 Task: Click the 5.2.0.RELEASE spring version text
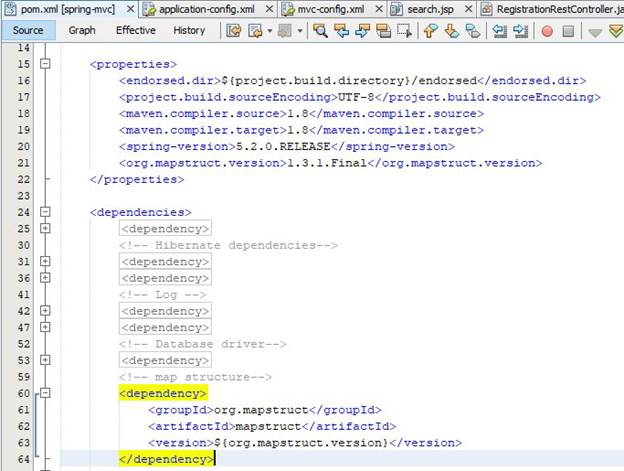pyautogui.click(x=283, y=146)
